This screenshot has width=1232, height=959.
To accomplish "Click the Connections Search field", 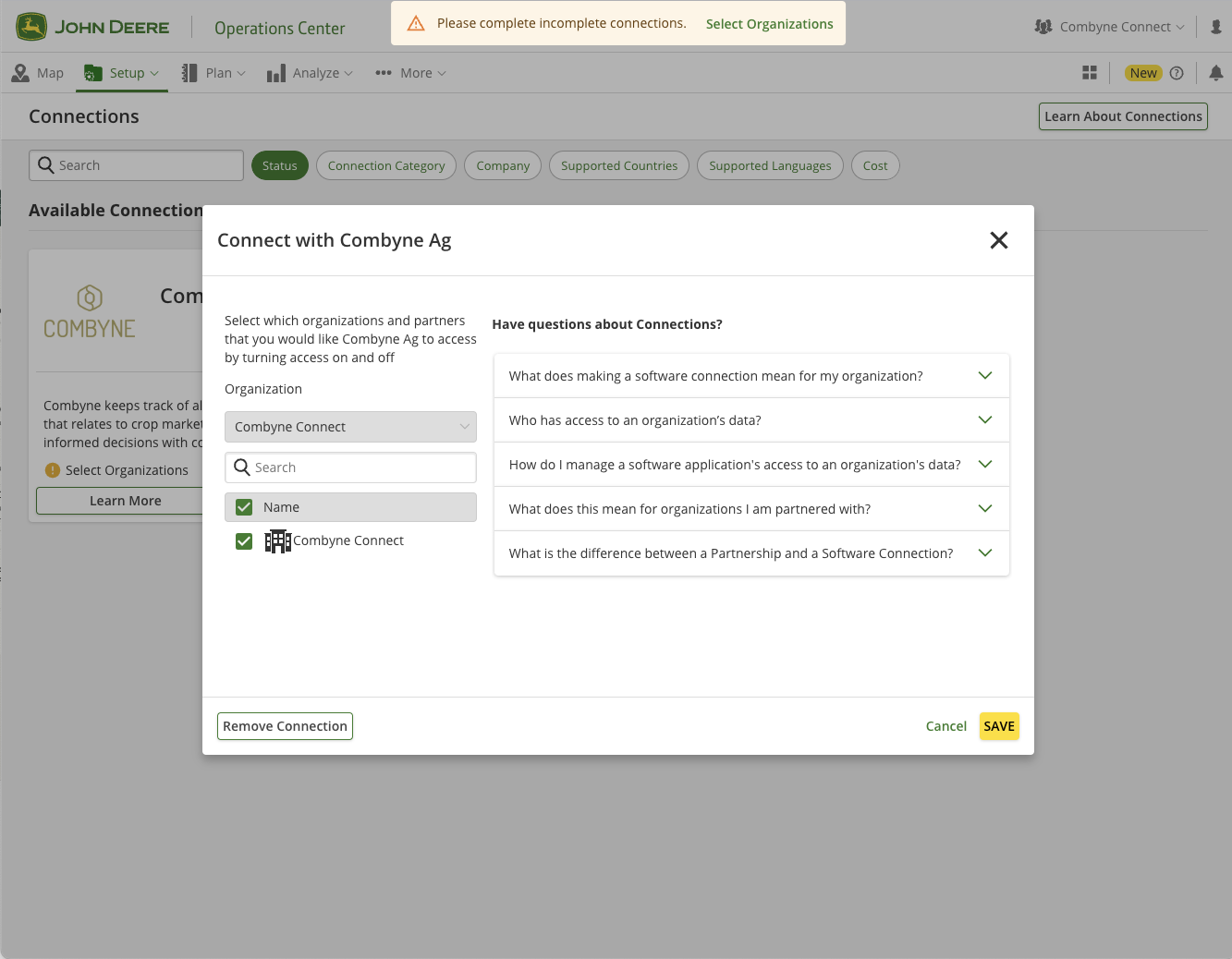I will coord(136,165).
